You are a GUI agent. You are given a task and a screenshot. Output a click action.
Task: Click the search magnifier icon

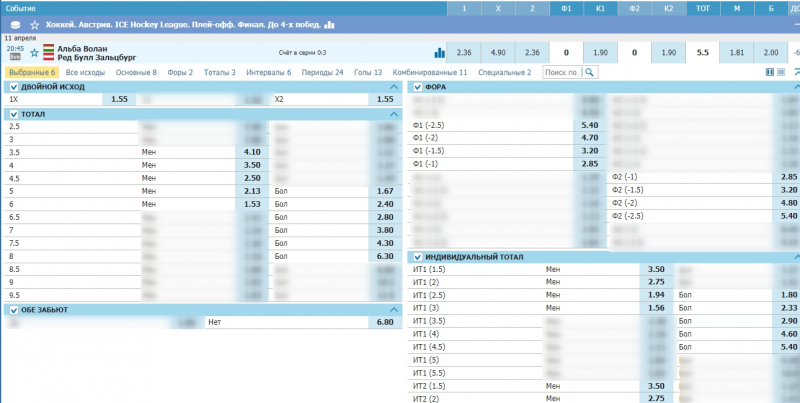point(590,72)
